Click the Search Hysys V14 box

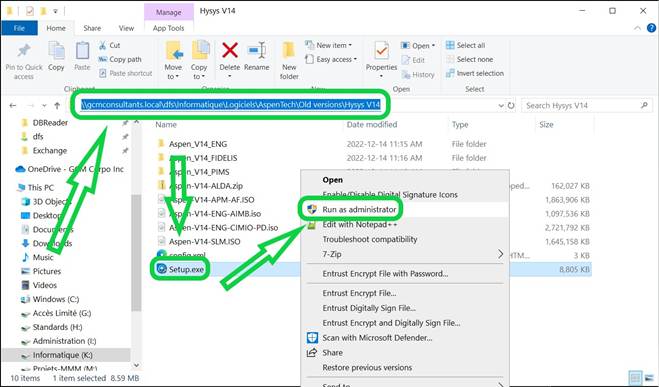point(587,105)
